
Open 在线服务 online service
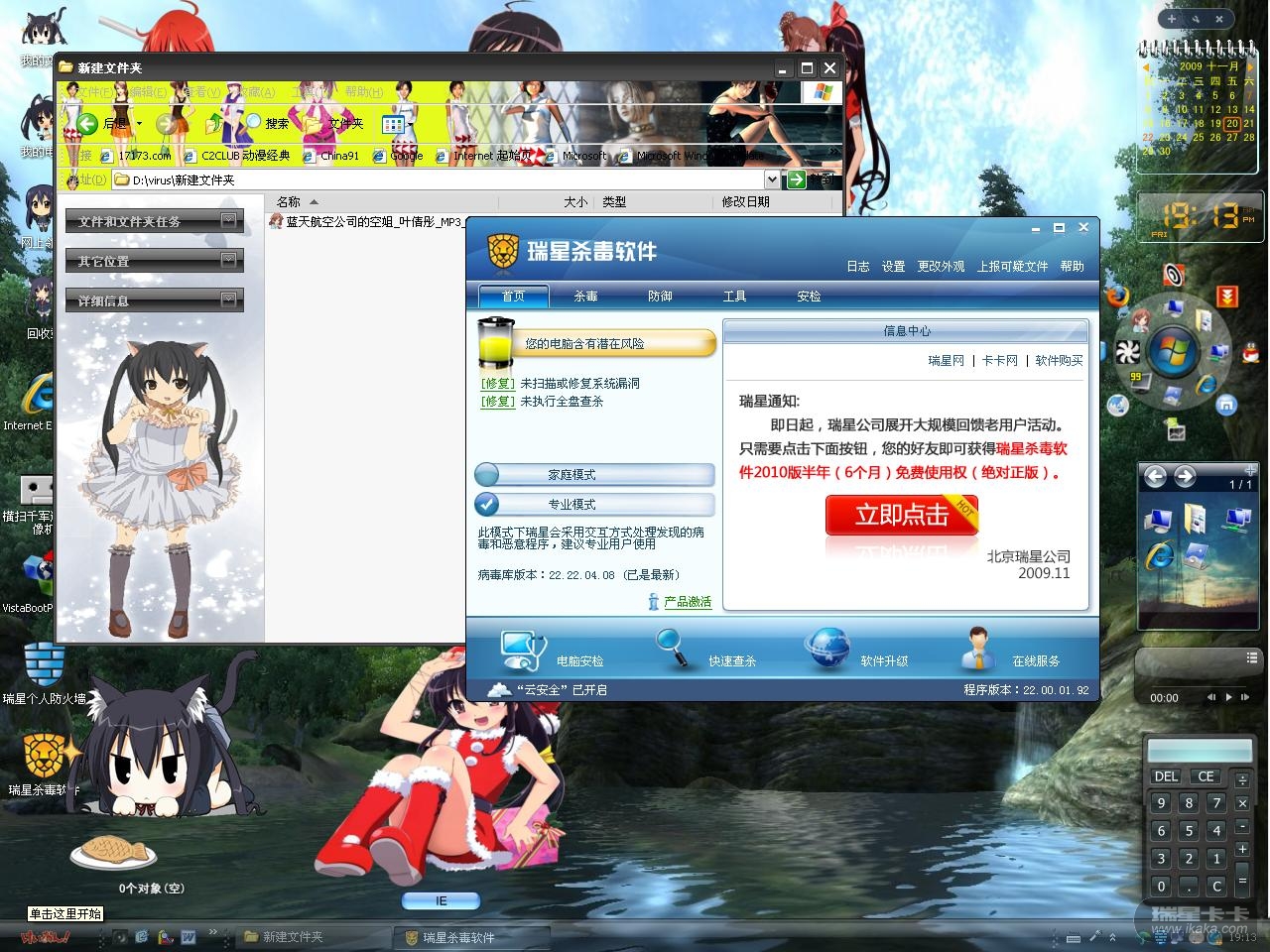(1010, 651)
